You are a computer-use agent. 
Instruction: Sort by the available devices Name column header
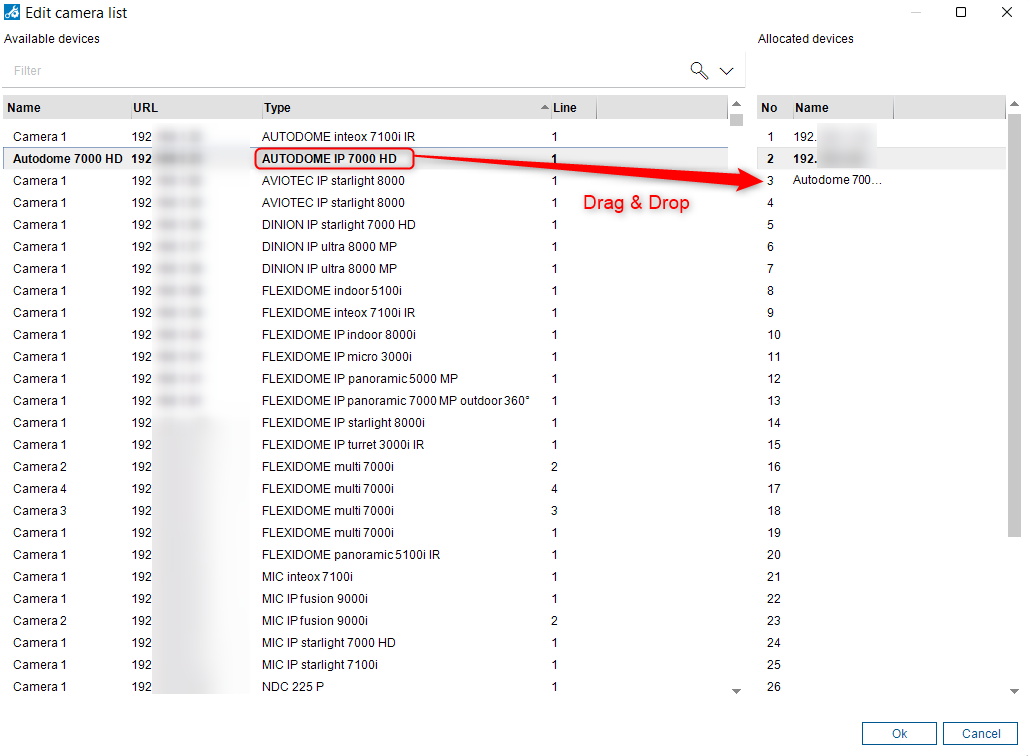click(67, 108)
